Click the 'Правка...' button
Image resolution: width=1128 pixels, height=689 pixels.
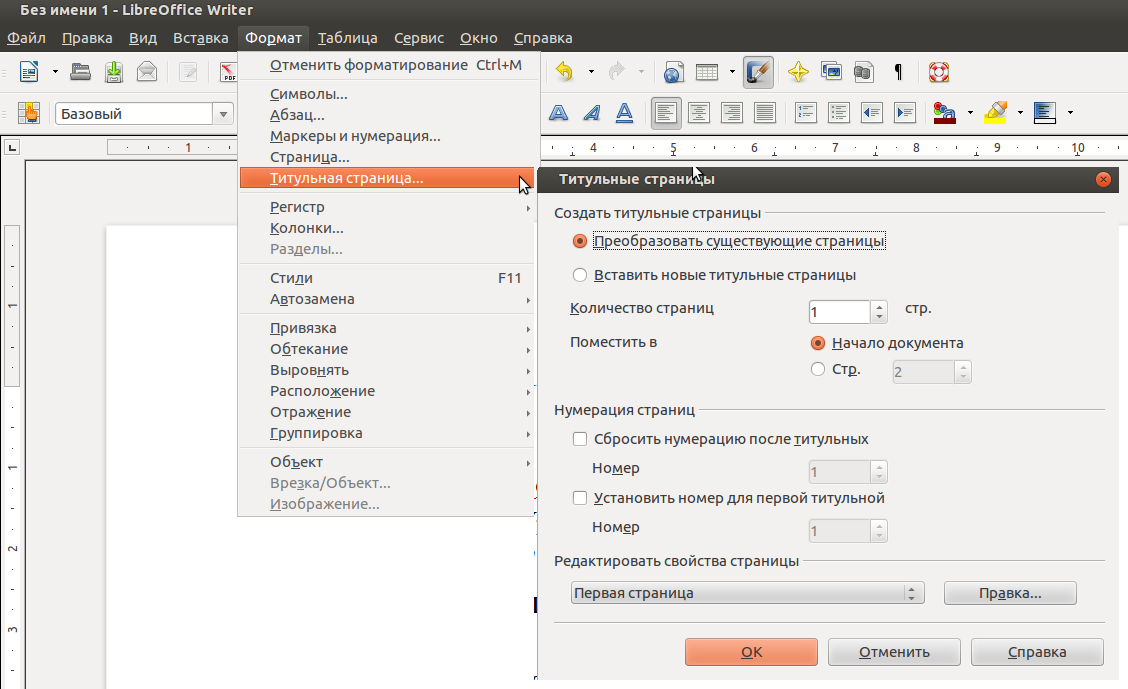coord(1010,593)
